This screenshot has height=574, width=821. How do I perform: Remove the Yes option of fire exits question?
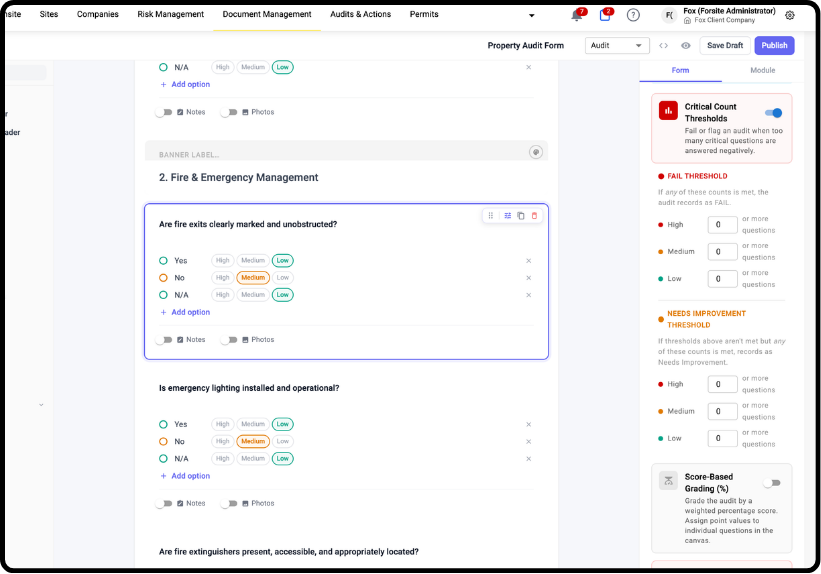528,261
